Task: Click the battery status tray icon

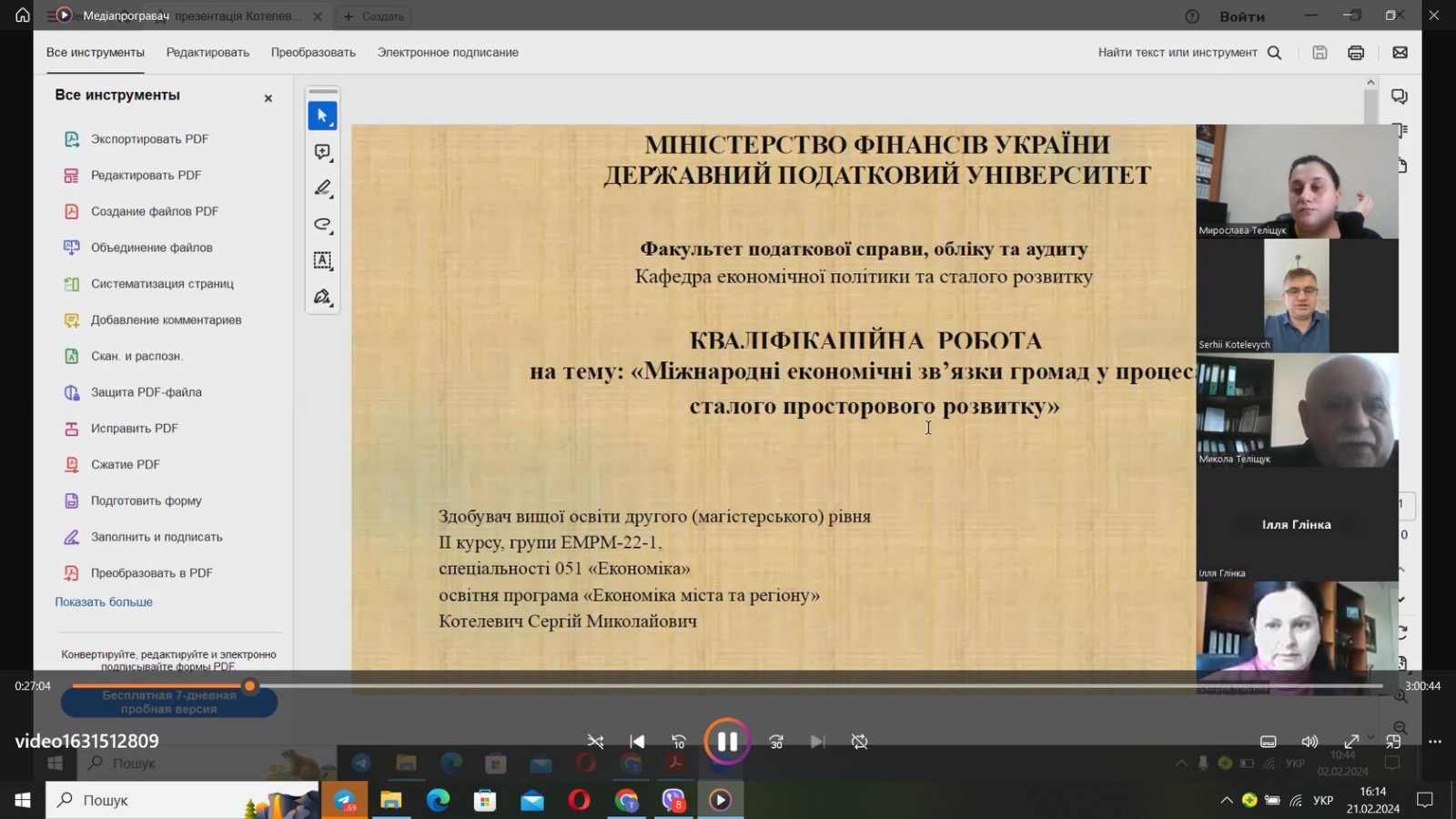Action: coord(1272,800)
